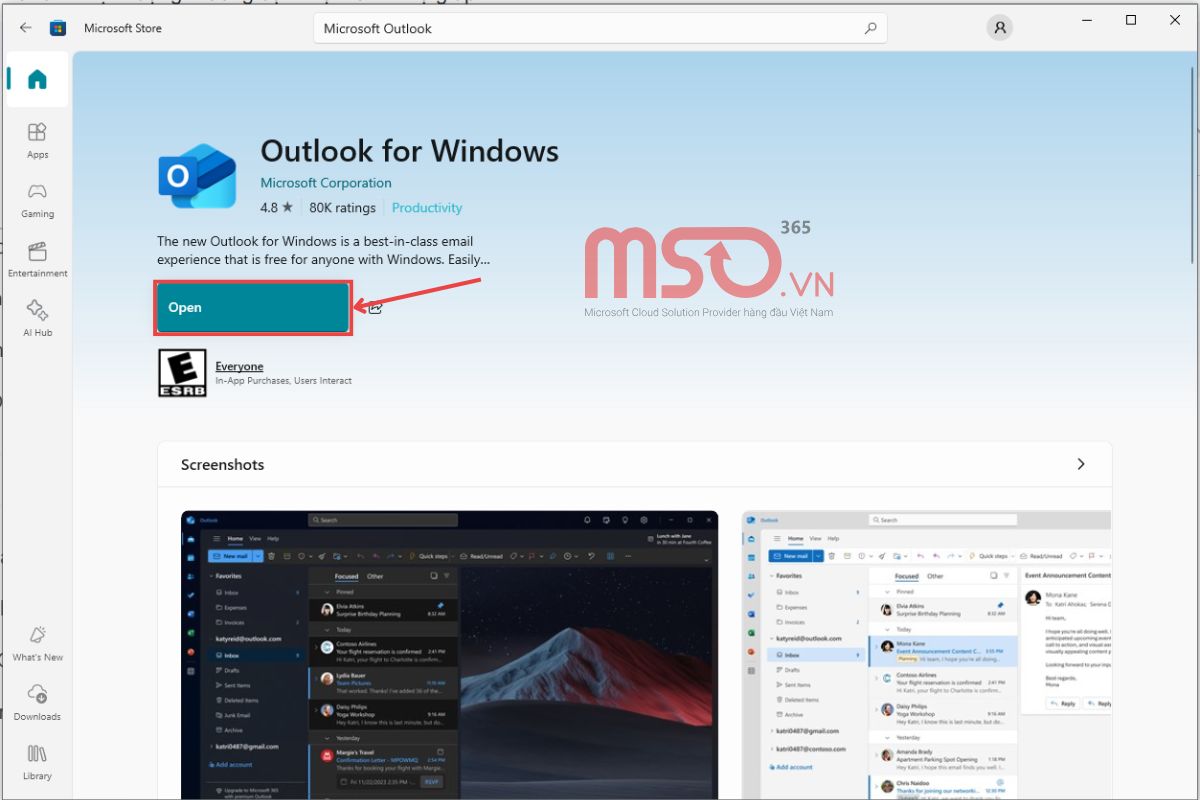Open What's New in sidebar
This screenshot has height=800, width=1200.
pos(37,643)
